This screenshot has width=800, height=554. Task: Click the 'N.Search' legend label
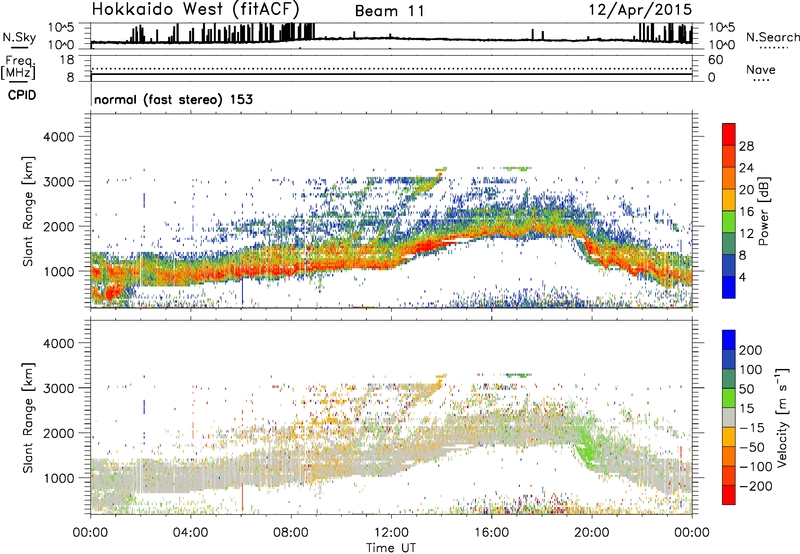click(773, 37)
